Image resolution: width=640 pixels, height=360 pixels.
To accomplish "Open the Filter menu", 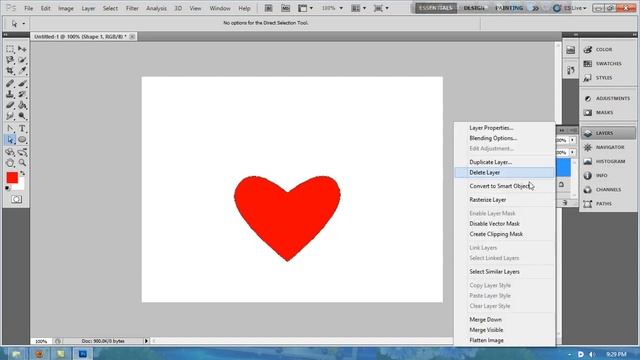I will (132, 8).
